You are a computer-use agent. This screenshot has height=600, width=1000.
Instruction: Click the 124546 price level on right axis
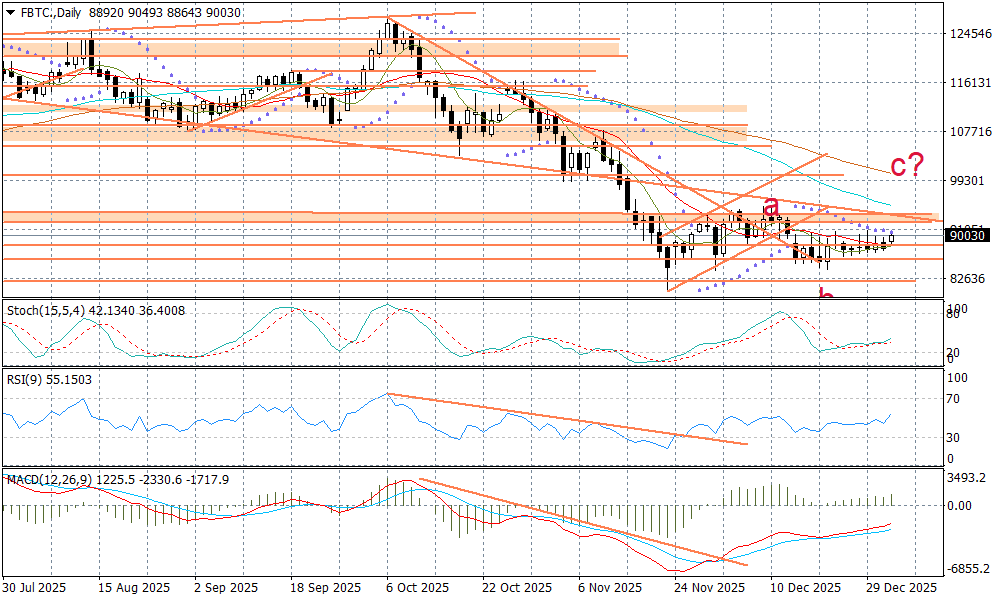[968, 34]
